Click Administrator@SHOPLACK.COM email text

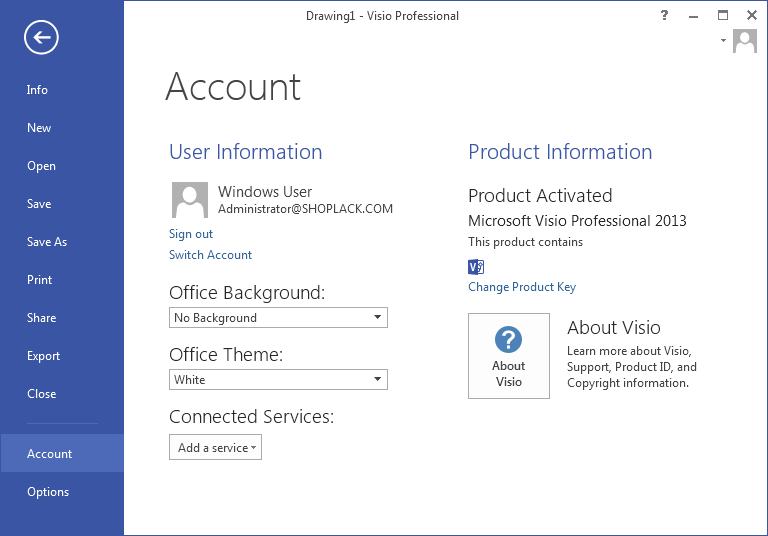[x=305, y=209]
